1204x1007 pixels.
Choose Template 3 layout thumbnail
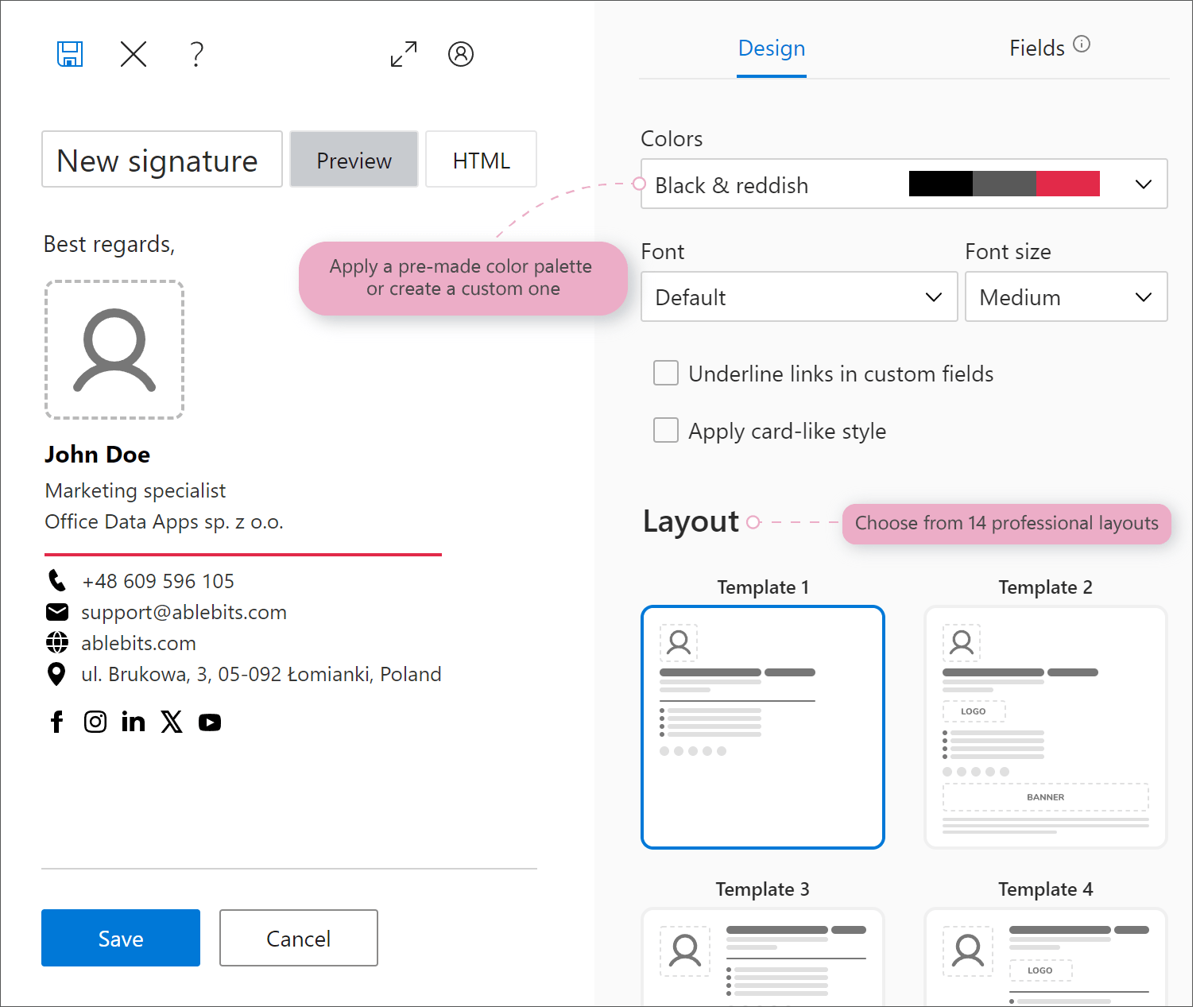[x=763, y=957]
